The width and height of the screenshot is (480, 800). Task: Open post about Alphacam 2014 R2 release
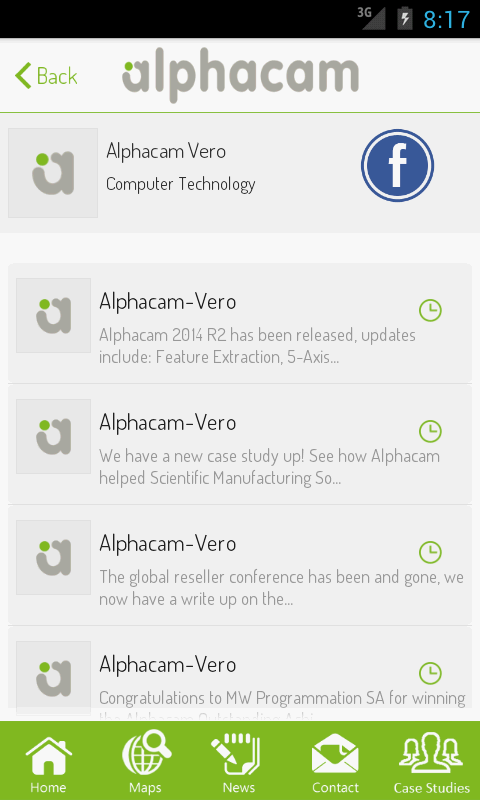click(x=240, y=323)
